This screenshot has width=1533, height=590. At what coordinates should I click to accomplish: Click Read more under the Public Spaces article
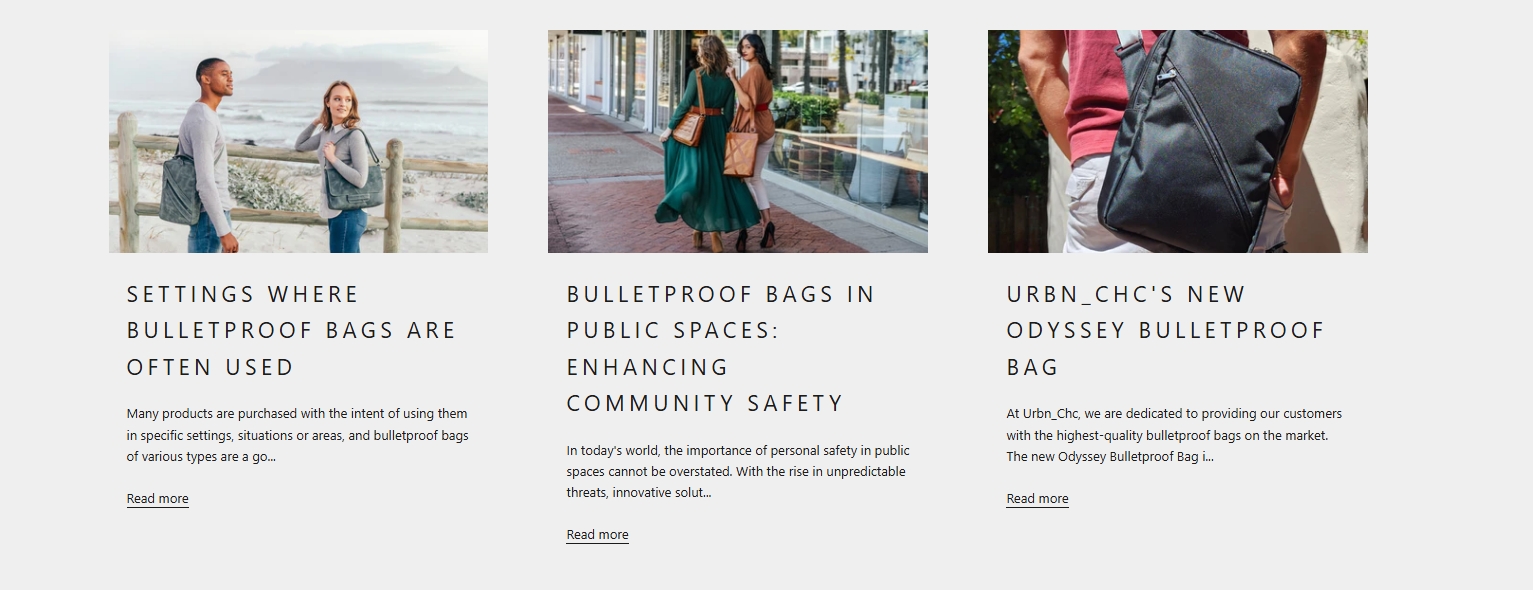[597, 535]
